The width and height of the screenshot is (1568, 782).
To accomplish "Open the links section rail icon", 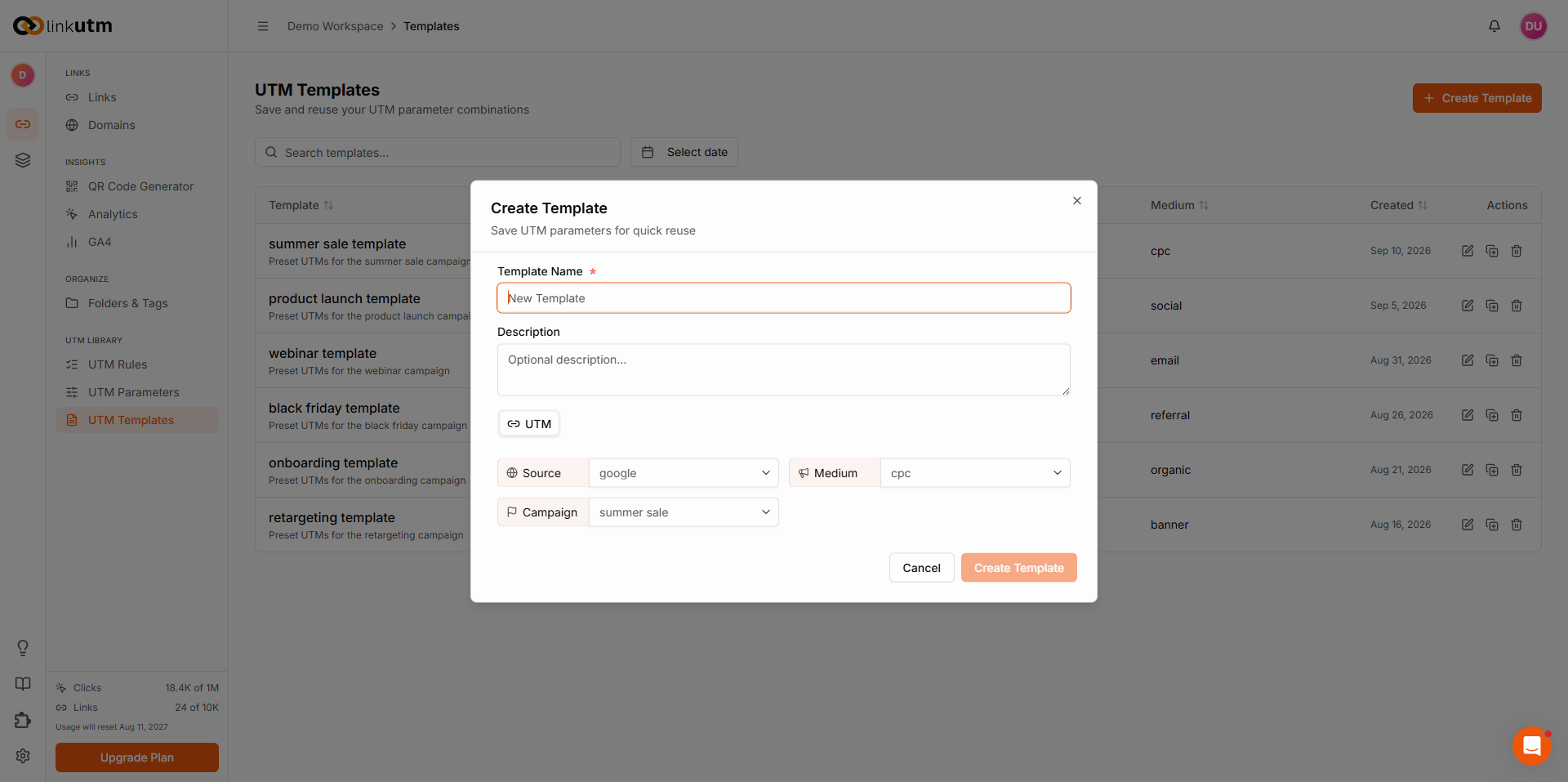I will click(23, 124).
